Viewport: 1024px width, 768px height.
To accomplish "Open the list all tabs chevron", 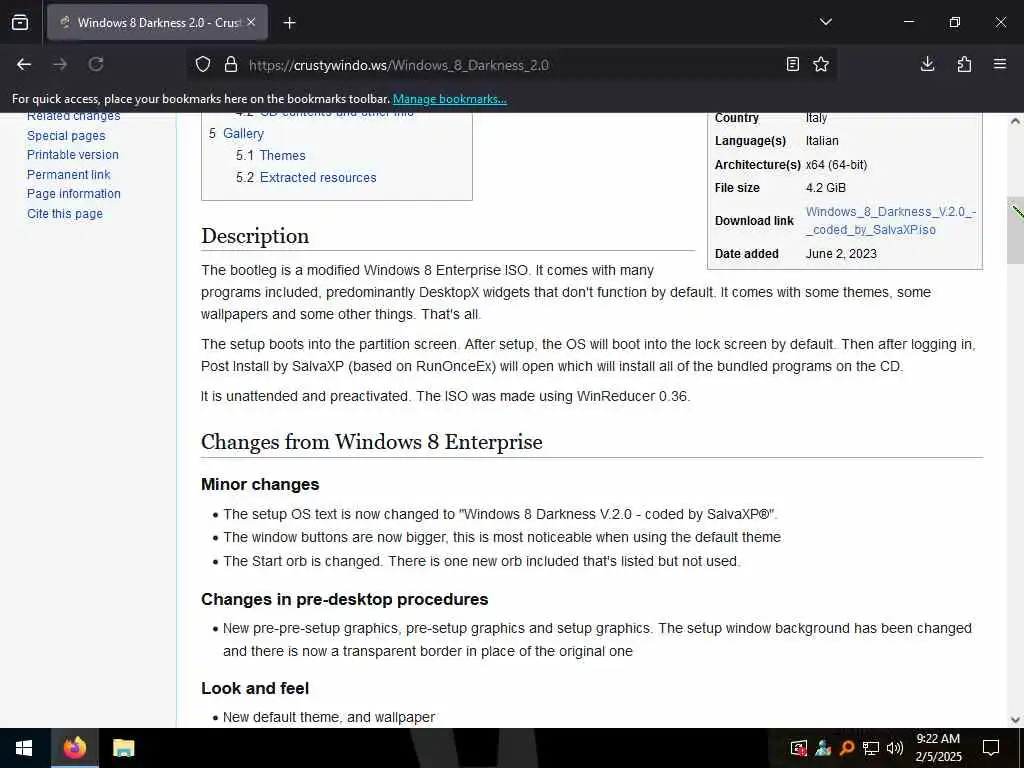I will click(825, 22).
